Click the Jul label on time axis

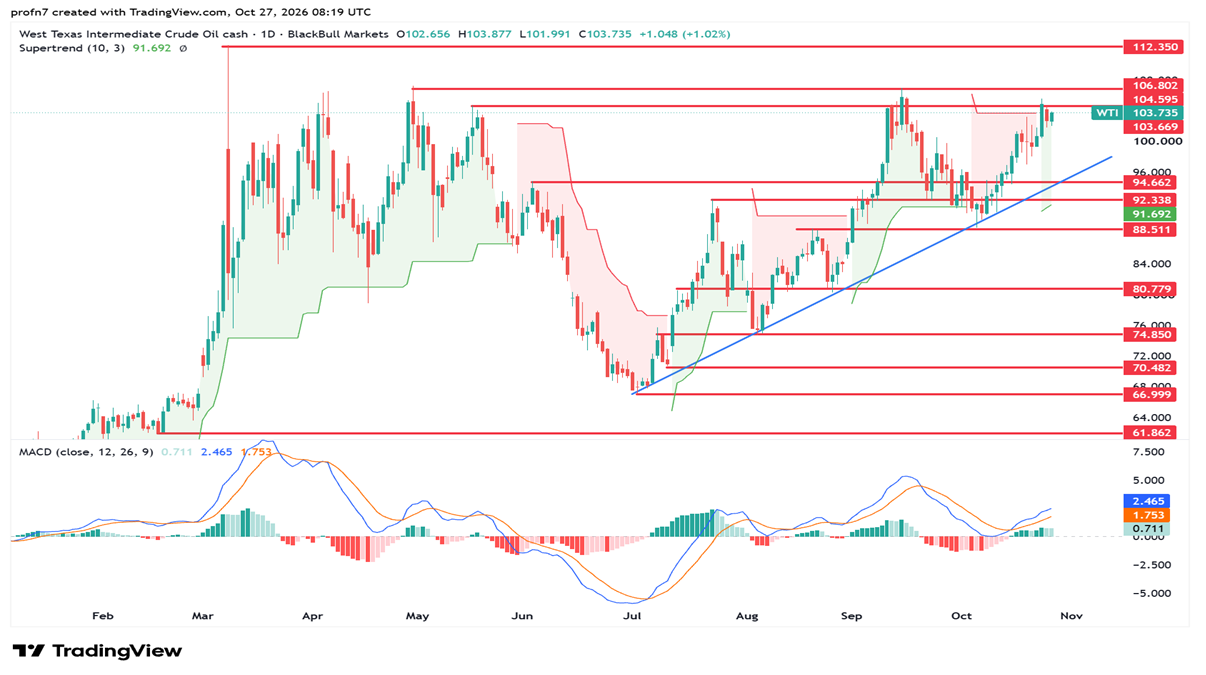point(632,616)
